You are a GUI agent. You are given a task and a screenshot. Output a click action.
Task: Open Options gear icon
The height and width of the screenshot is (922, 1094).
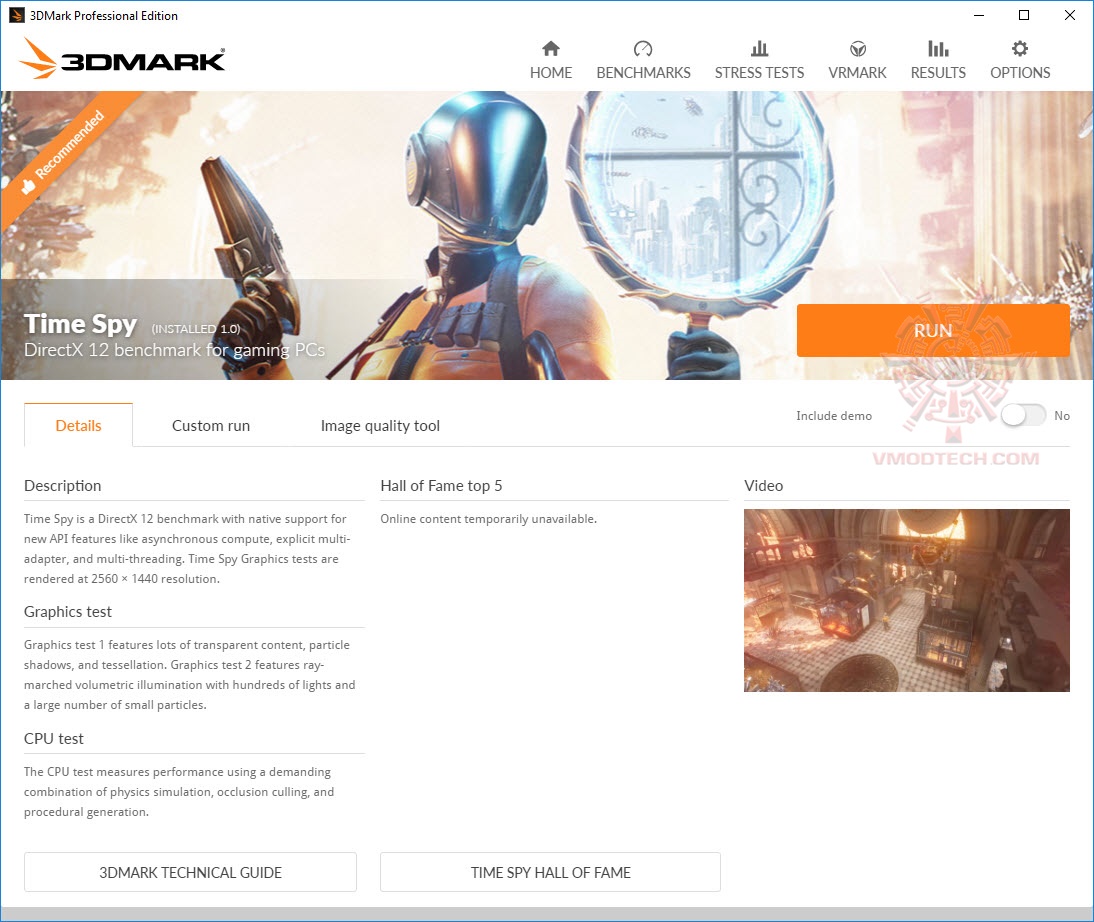[1019, 48]
